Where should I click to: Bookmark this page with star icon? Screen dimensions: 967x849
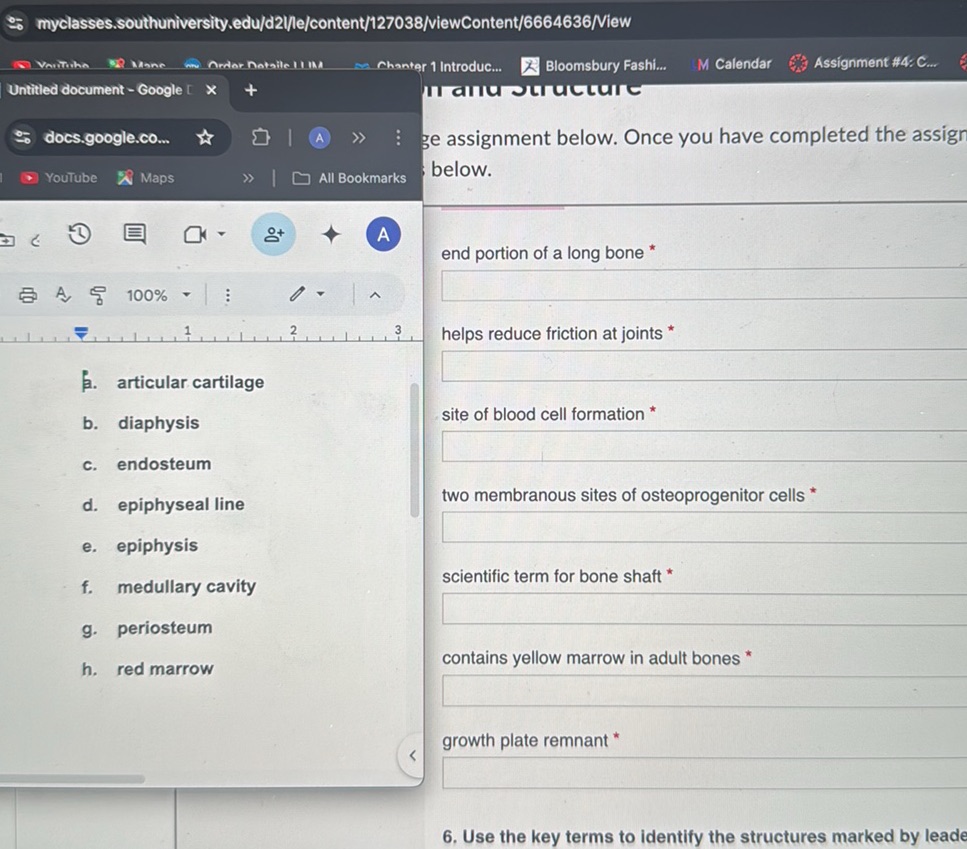coord(204,137)
